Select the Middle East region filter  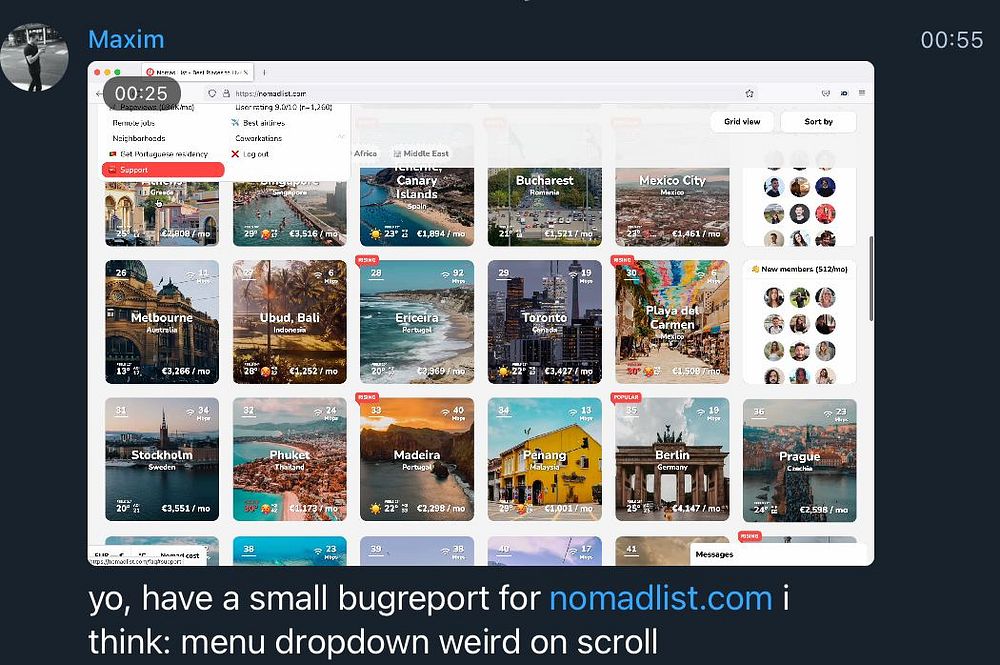(x=421, y=154)
